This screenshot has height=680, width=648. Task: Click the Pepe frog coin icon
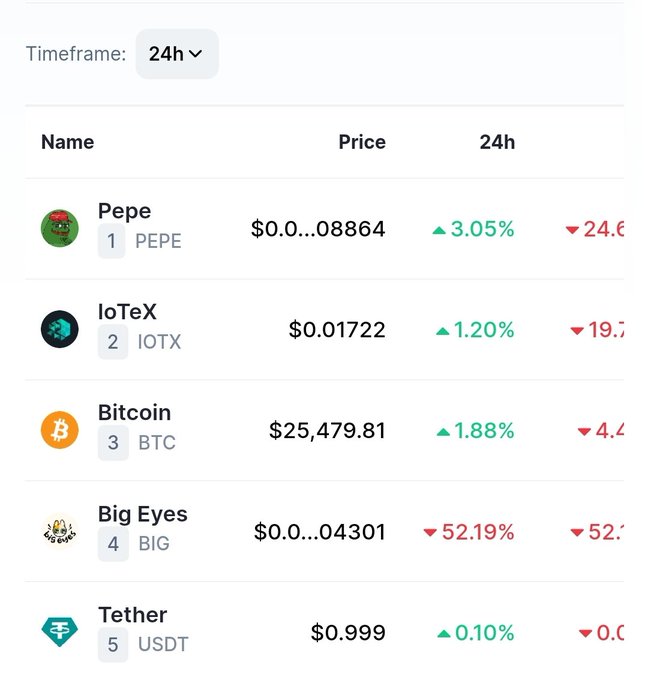tap(60, 228)
